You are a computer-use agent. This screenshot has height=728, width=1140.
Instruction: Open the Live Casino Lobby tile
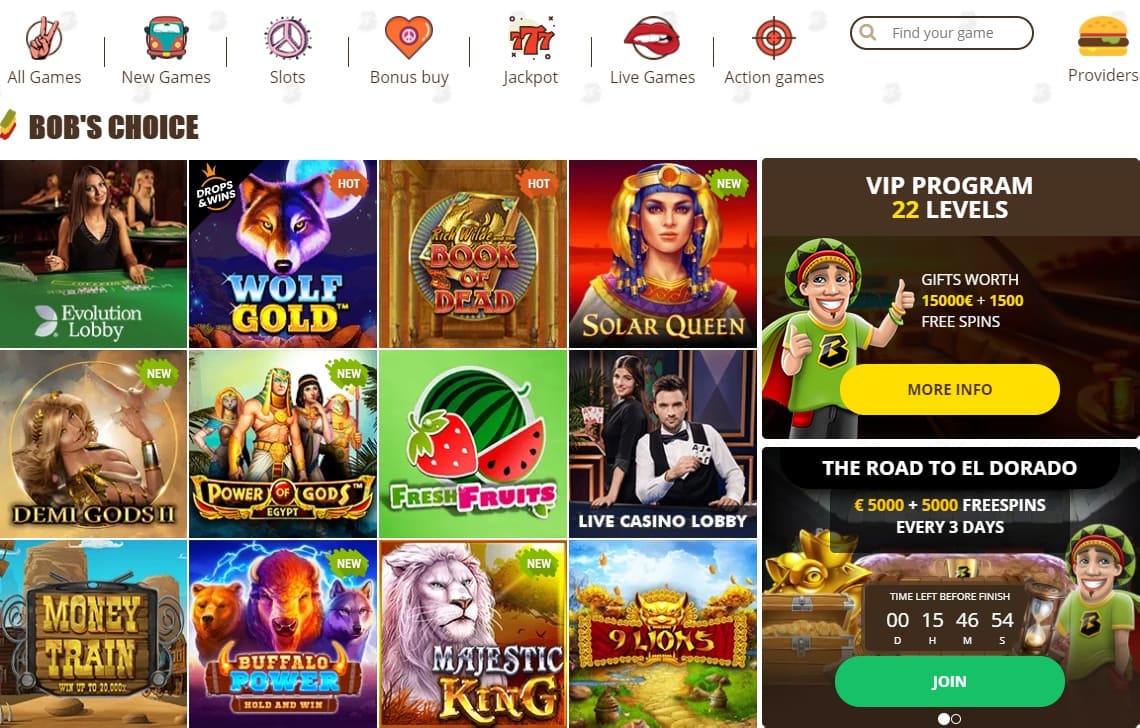[x=663, y=444]
